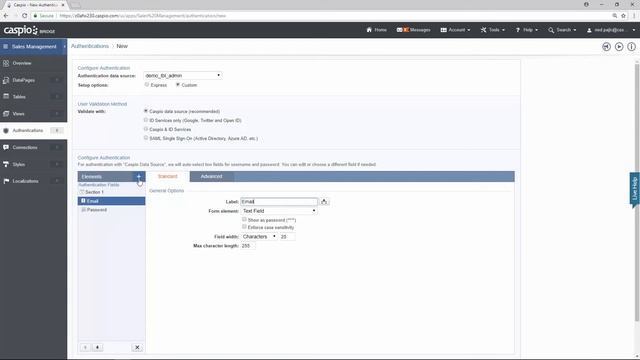This screenshot has height=360, width=640.
Task: Switch to the Standard tab
Action: click(x=168, y=176)
